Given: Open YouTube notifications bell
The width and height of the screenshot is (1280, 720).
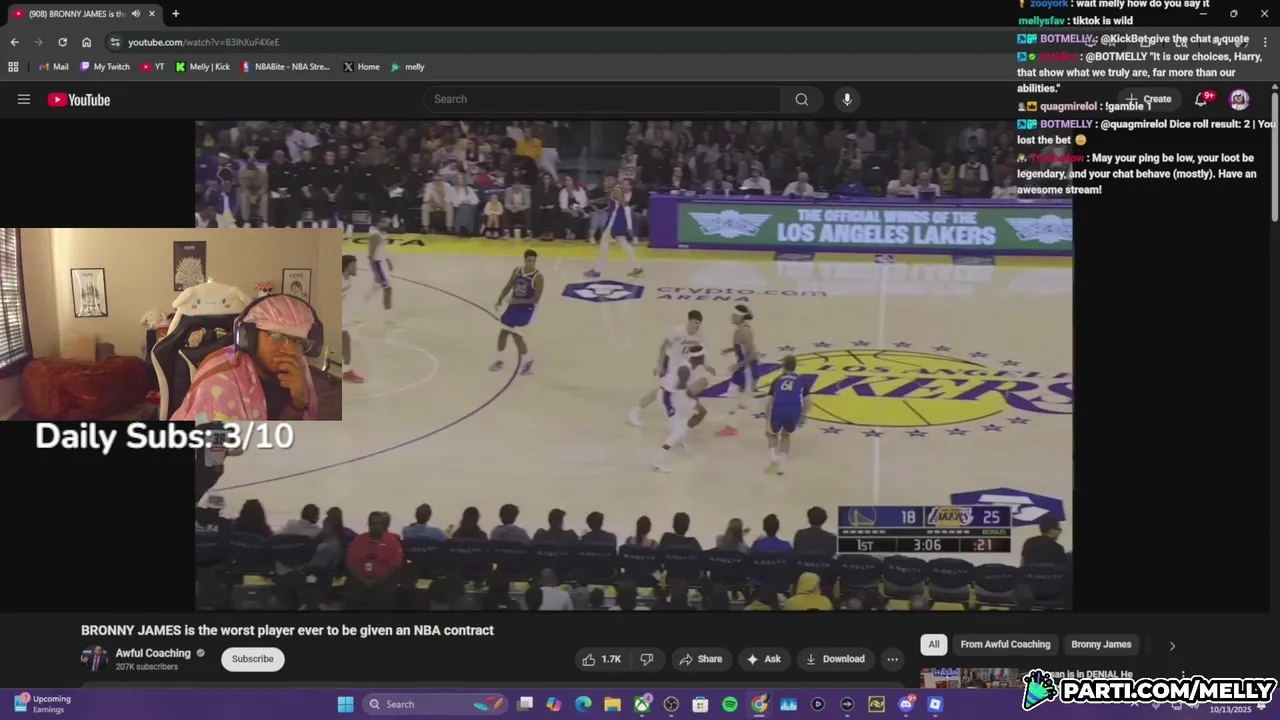Looking at the screenshot, I should (1202, 99).
